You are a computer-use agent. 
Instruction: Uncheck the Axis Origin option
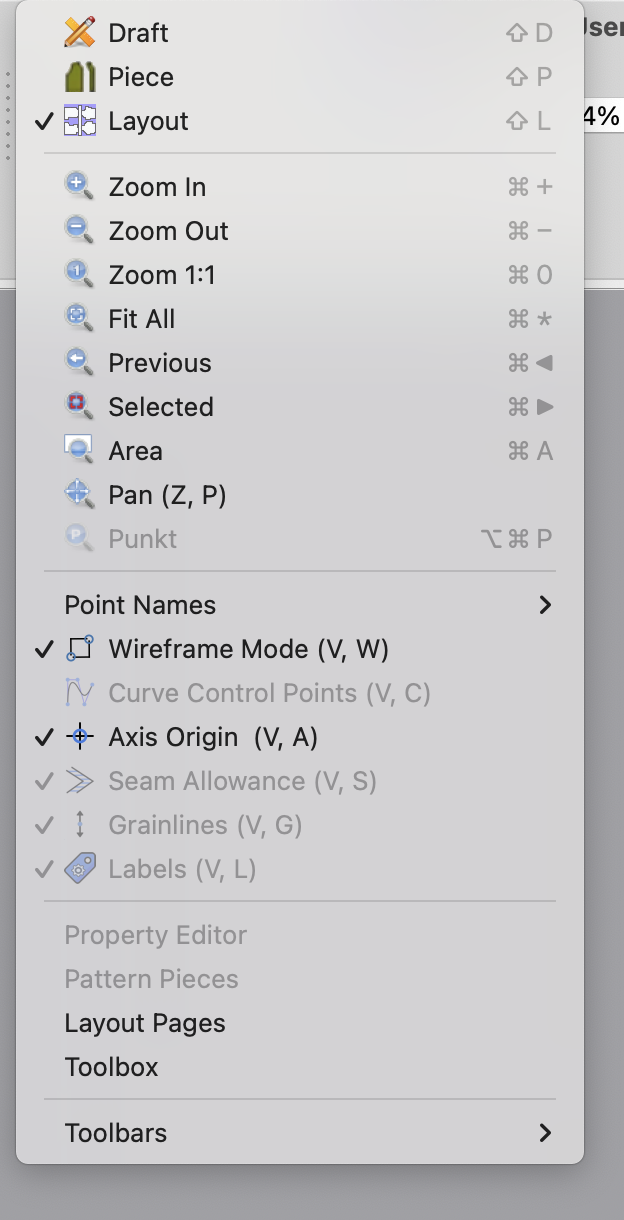(44, 738)
